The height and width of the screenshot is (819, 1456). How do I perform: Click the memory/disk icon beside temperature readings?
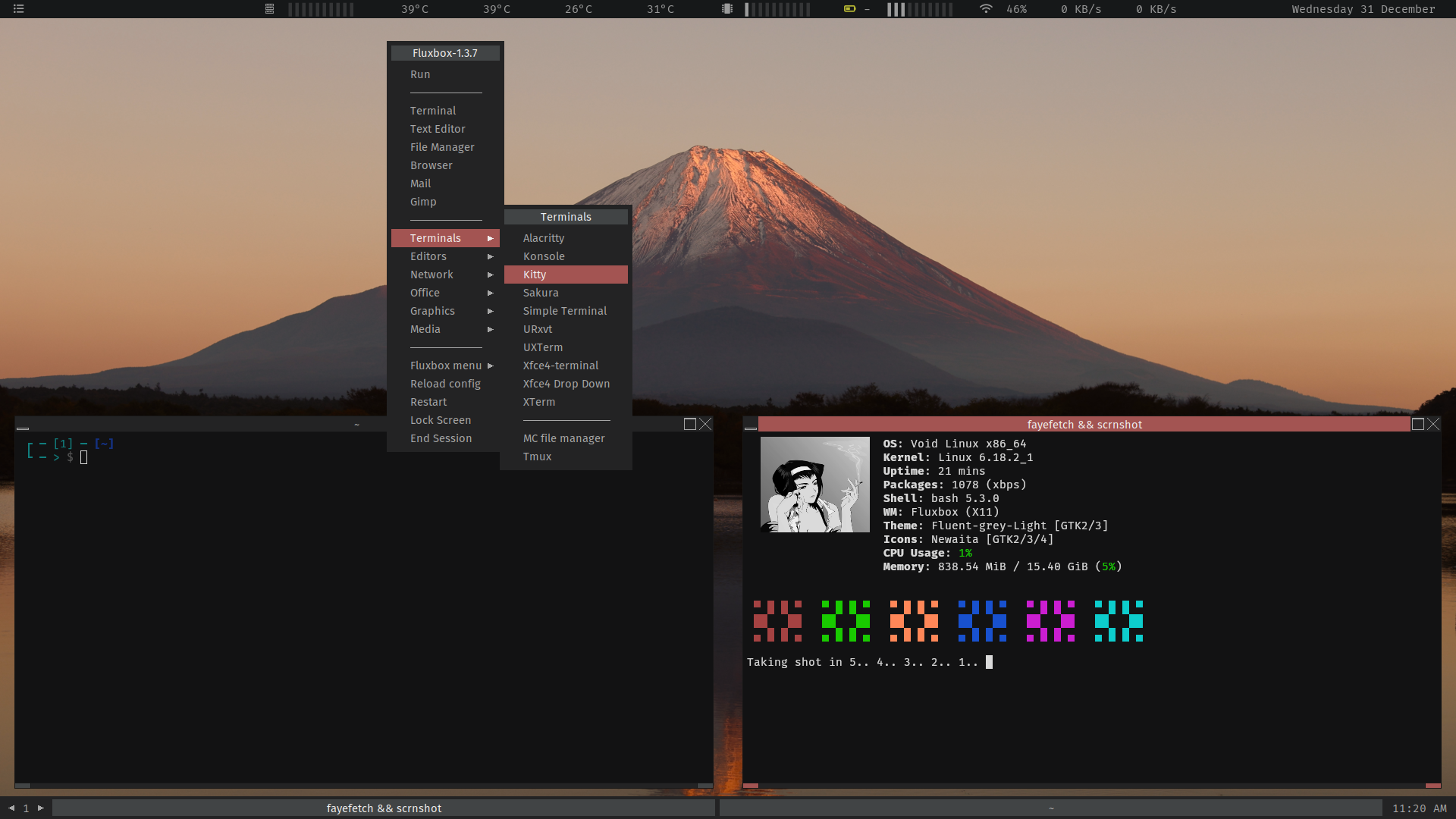pos(269,9)
